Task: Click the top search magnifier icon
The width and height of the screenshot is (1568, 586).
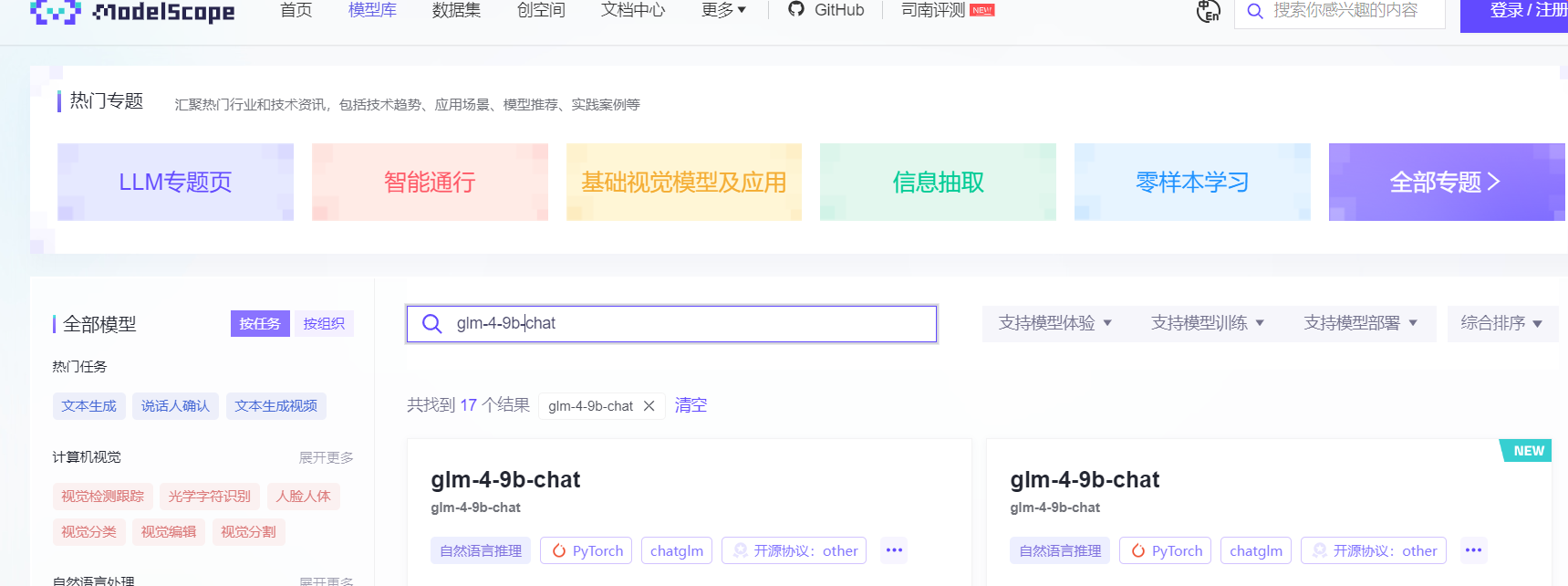Action: tap(1255, 11)
